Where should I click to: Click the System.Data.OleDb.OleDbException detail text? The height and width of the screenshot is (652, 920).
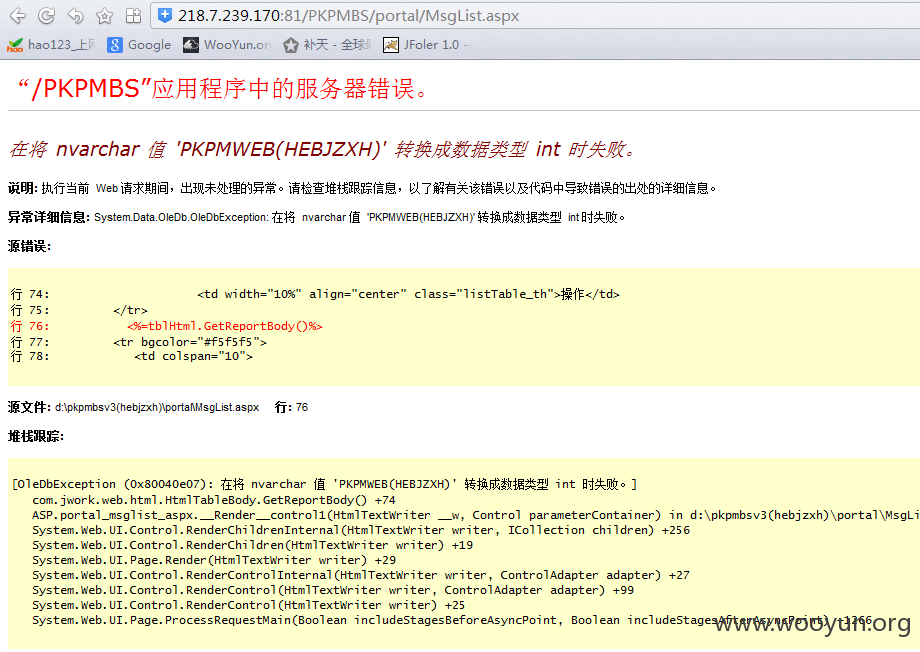(359, 218)
